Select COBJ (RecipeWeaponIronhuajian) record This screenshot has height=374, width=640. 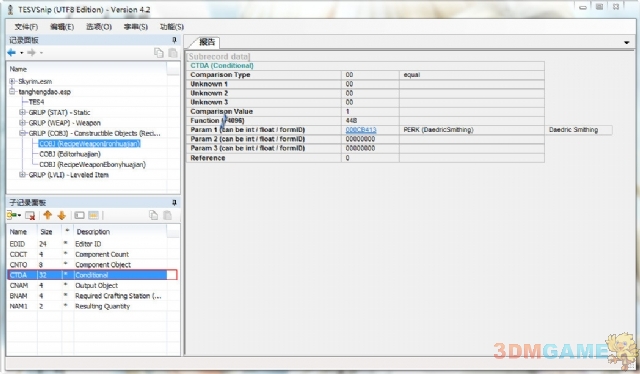coord(89,144)
